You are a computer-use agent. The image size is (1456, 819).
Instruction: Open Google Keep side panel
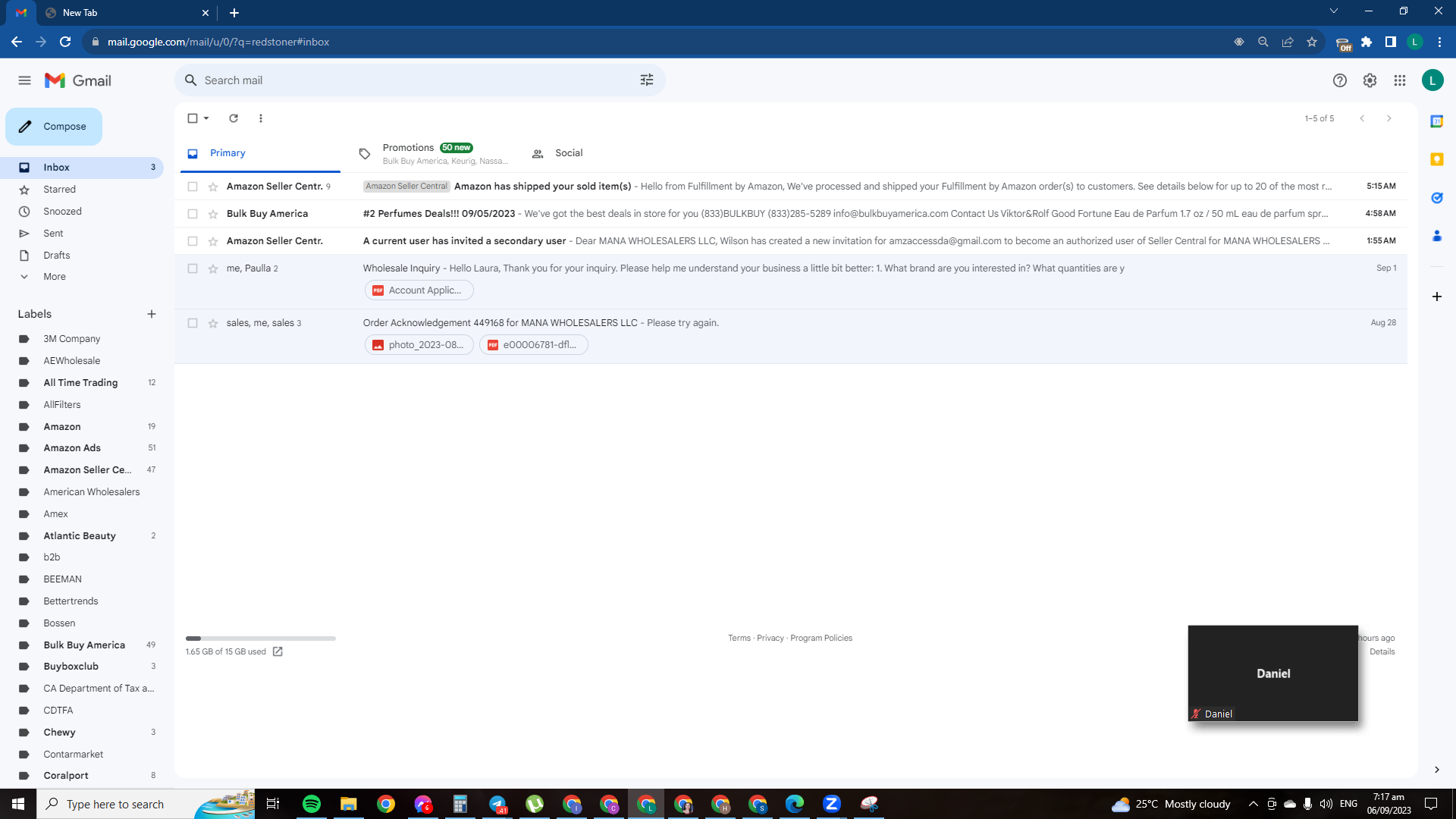click(x=1437, y=159)
